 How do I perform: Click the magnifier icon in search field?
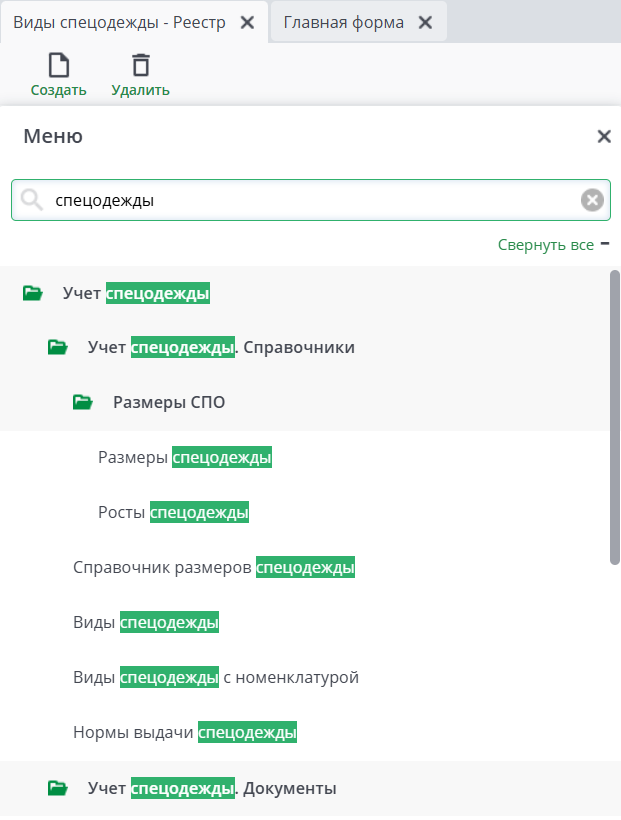[x=31, y=200]
